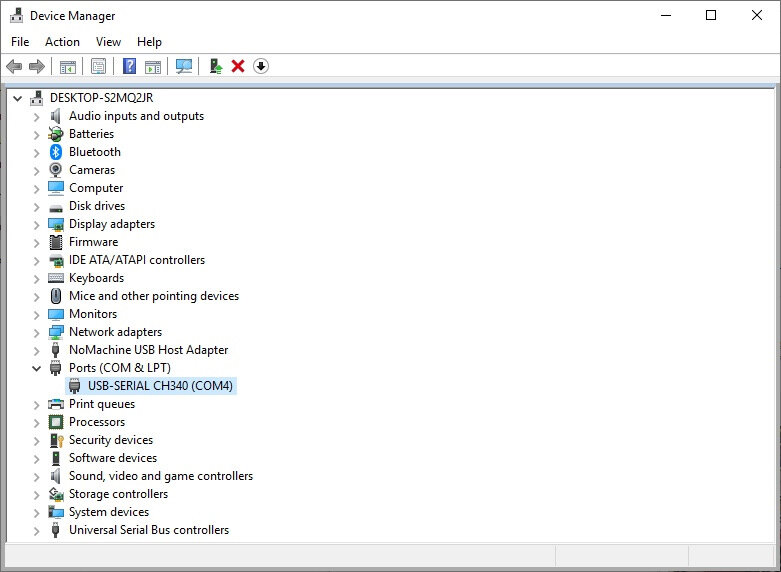Screen dimensions: 781x572
Task: Expand the Monitors category
Action: pyautogui.click(x=36, y=315)
